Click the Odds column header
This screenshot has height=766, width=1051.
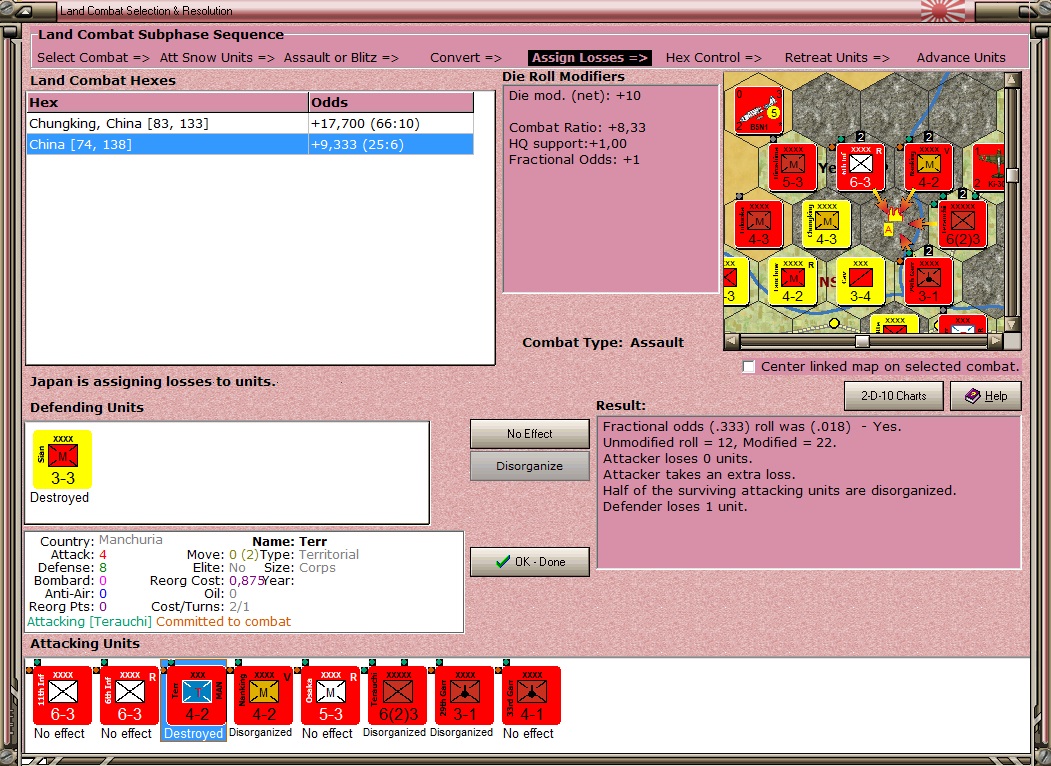click(391, 103)
